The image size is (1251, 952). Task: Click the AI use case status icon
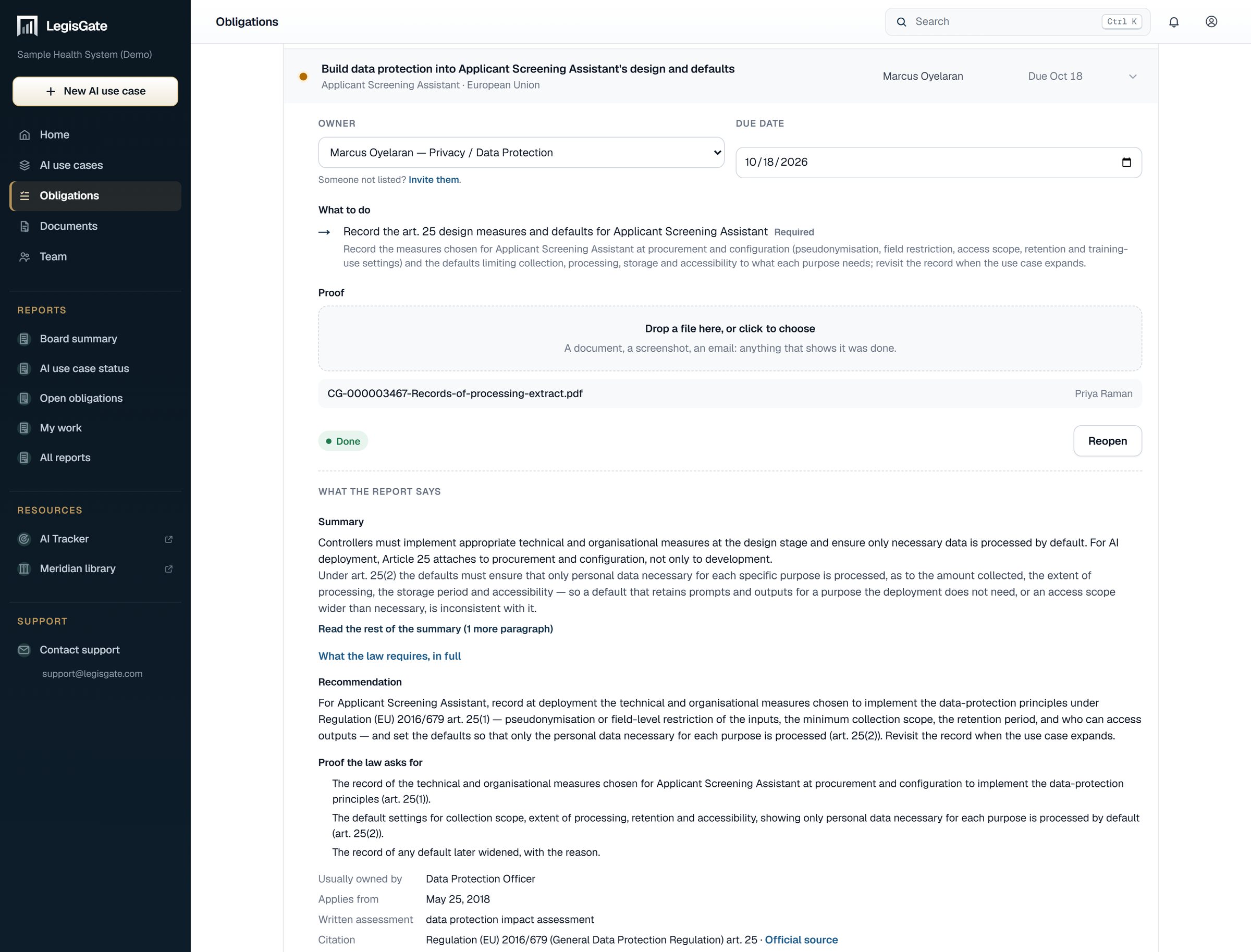(x=24, y=368)
